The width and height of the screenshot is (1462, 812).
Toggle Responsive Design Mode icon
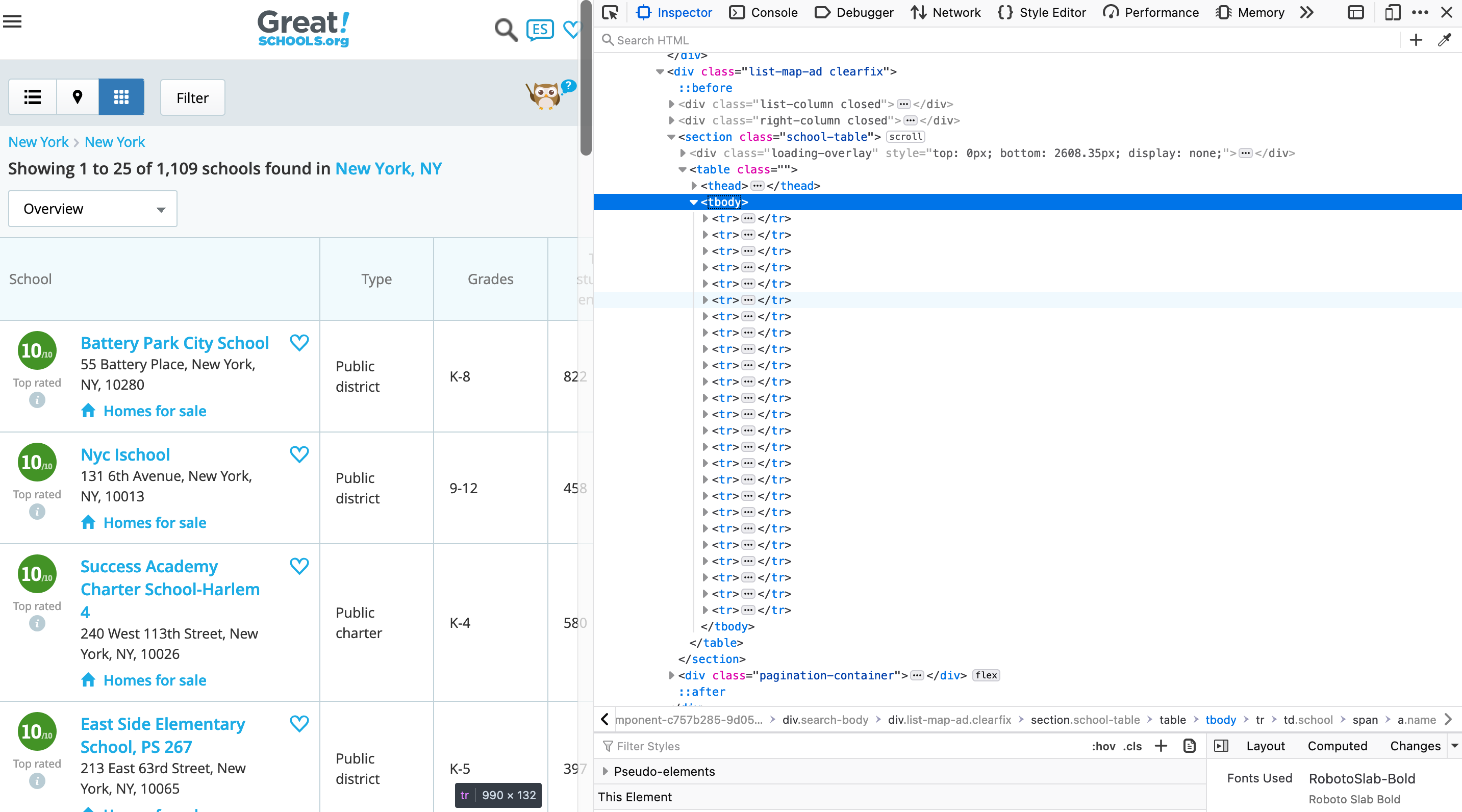coord(1392,12)
